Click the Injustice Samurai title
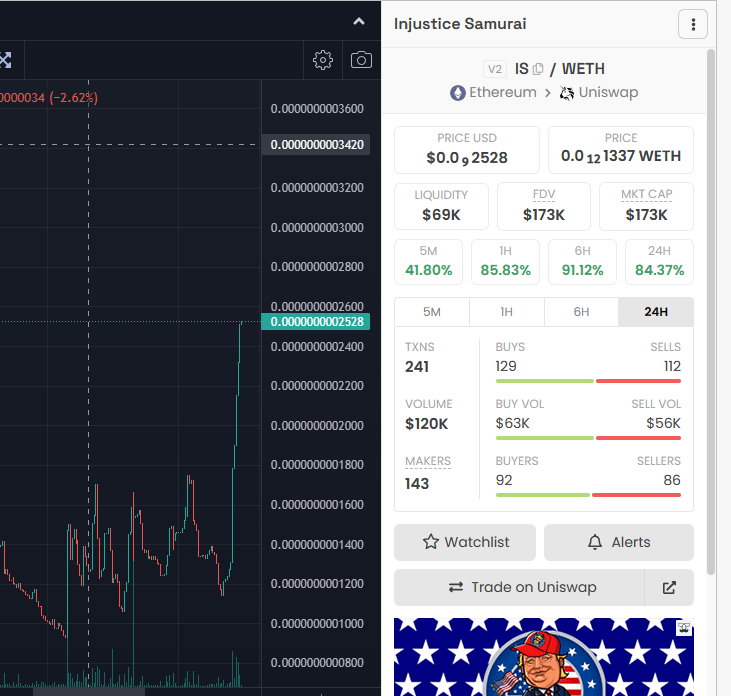This screenshot has width=731, height=696. point(460,24)
